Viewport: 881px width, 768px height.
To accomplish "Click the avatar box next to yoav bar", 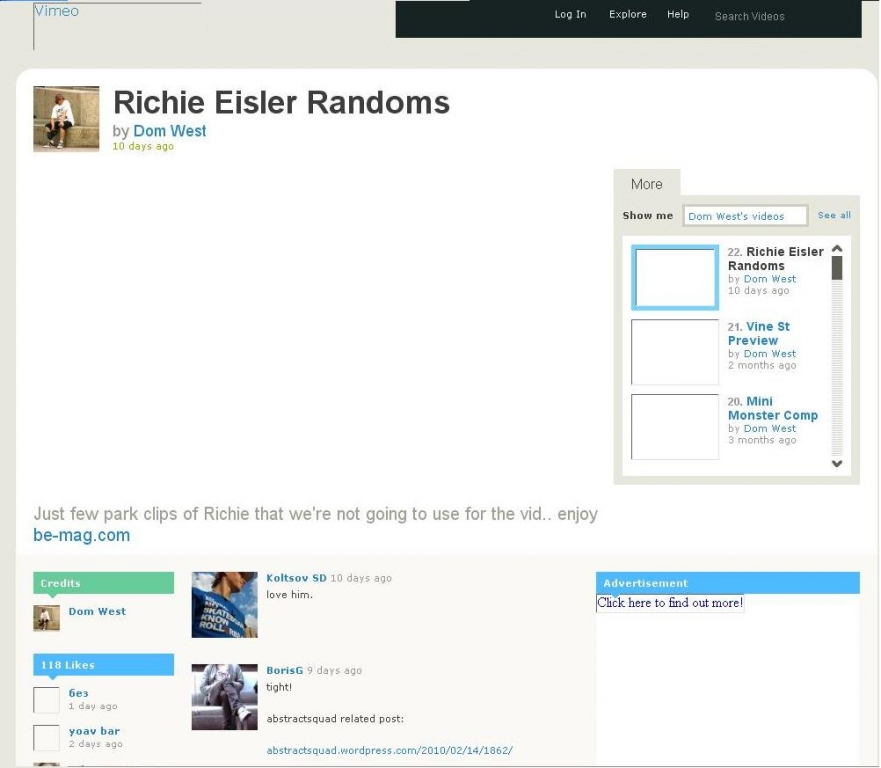I will click(46, 738).
